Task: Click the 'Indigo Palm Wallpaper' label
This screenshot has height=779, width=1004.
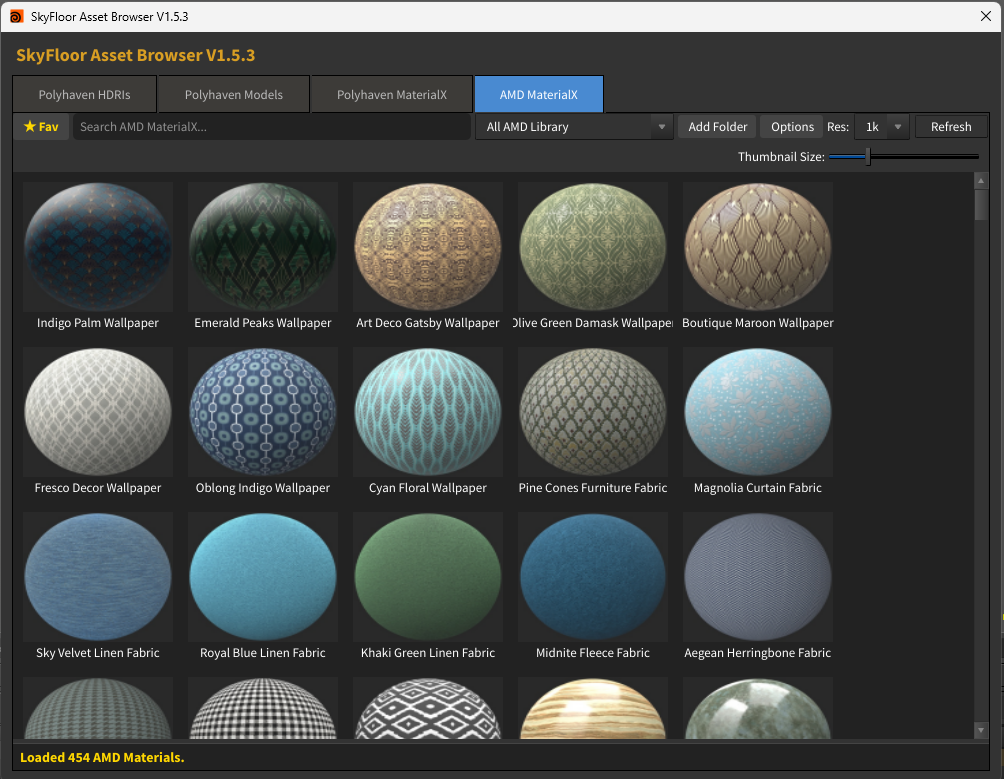Action: point(98,323)
